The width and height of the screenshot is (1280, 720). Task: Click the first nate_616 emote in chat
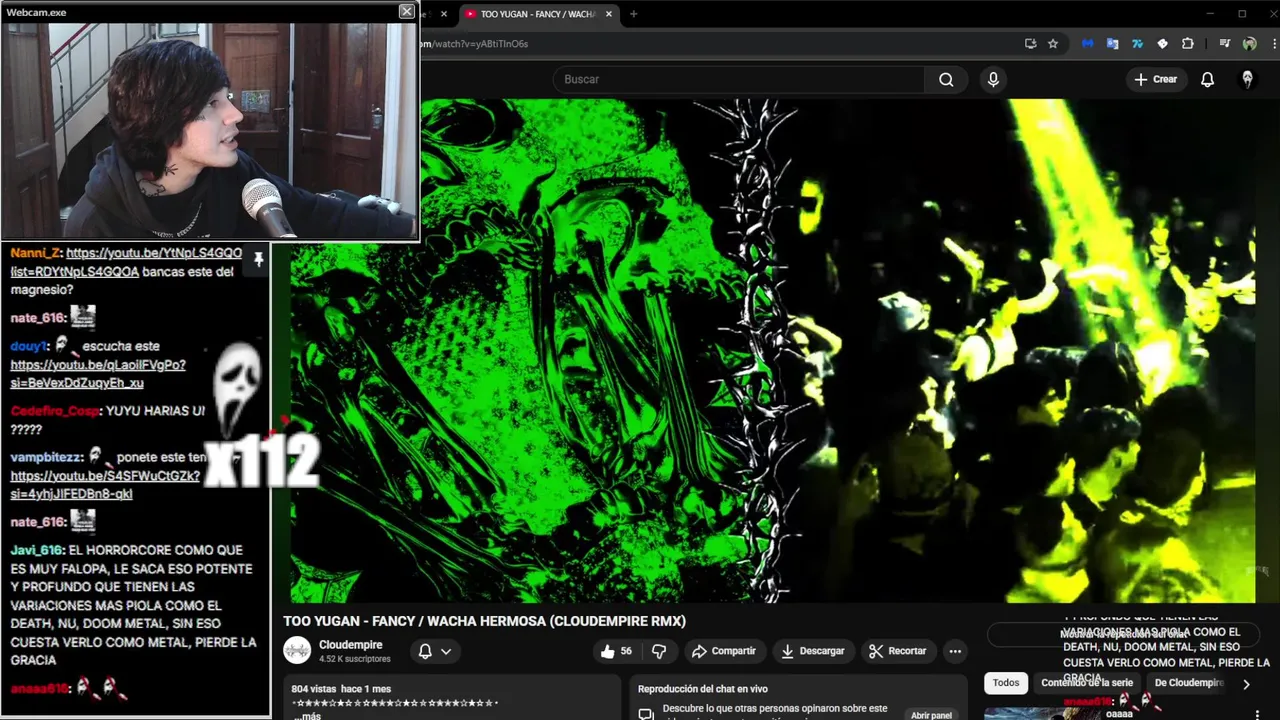(82, 318)
